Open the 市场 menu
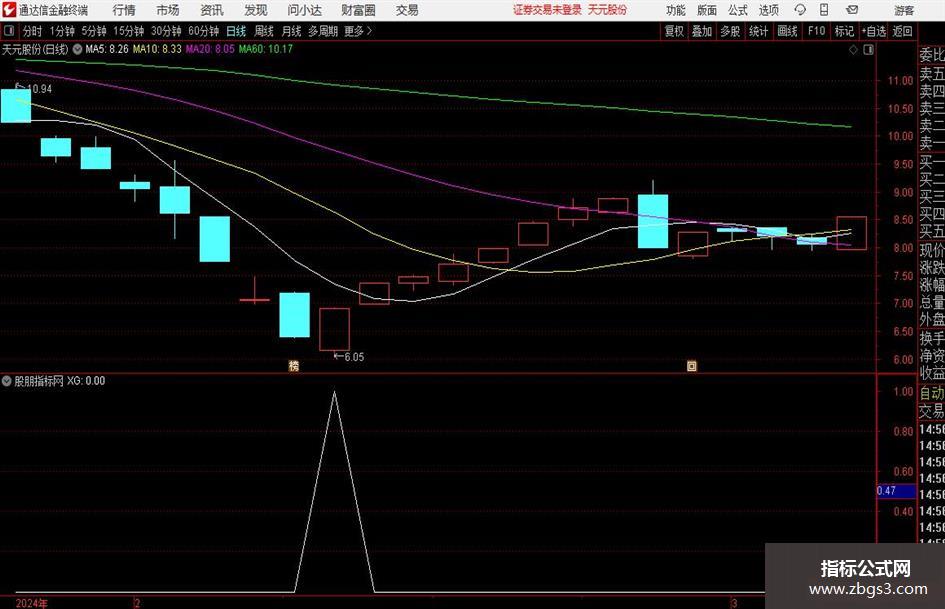This screenshot has width=945, height=609. point(168,10)
